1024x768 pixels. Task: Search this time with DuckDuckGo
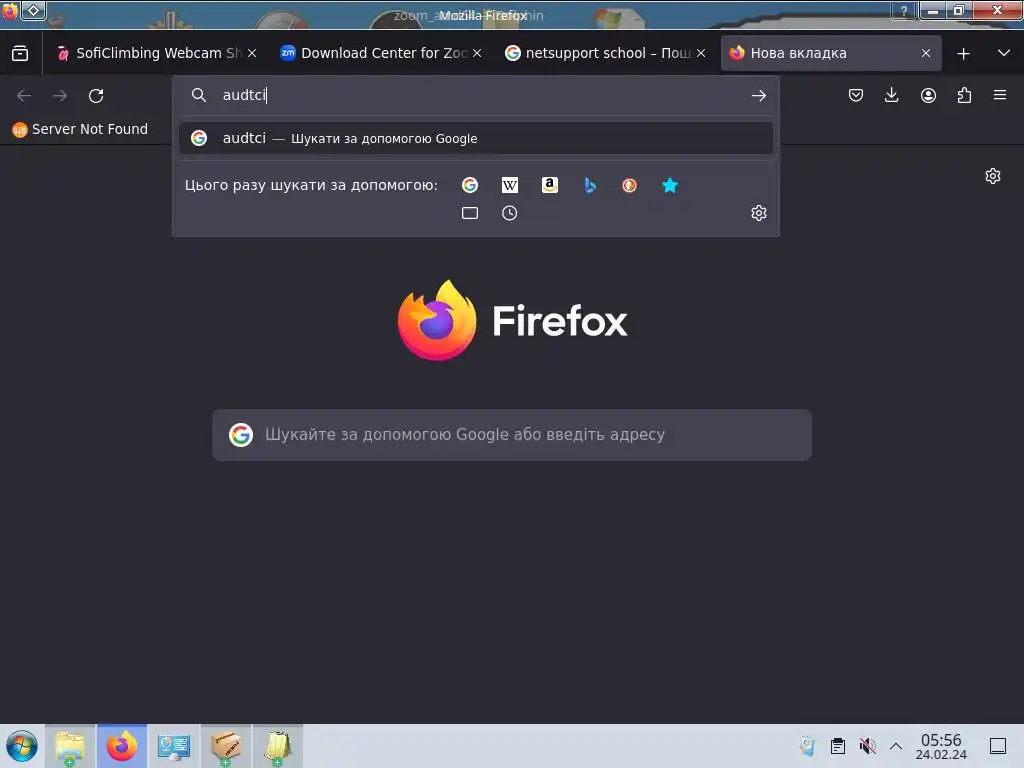point(630,185)
